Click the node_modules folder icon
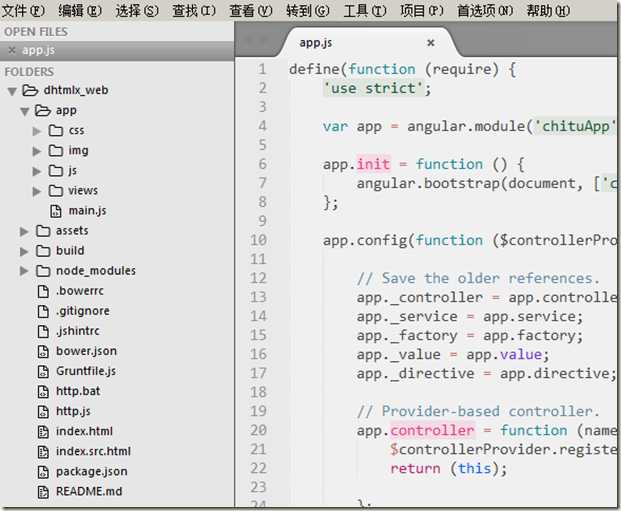The image size is (621, 511). 43,271
